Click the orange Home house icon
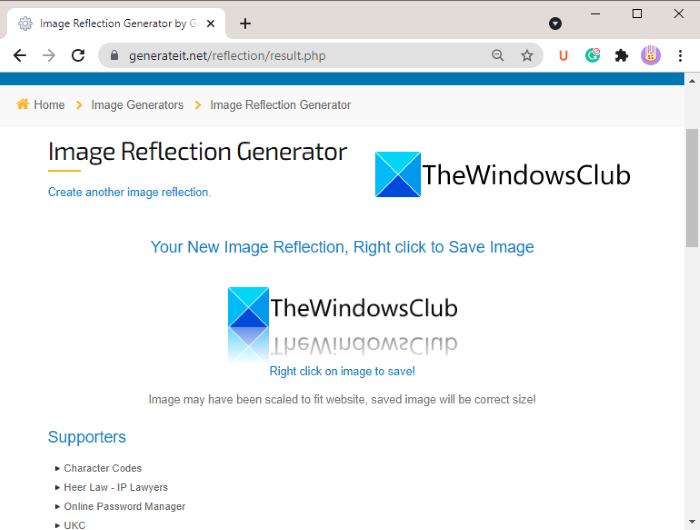 [x=23, y=104]
